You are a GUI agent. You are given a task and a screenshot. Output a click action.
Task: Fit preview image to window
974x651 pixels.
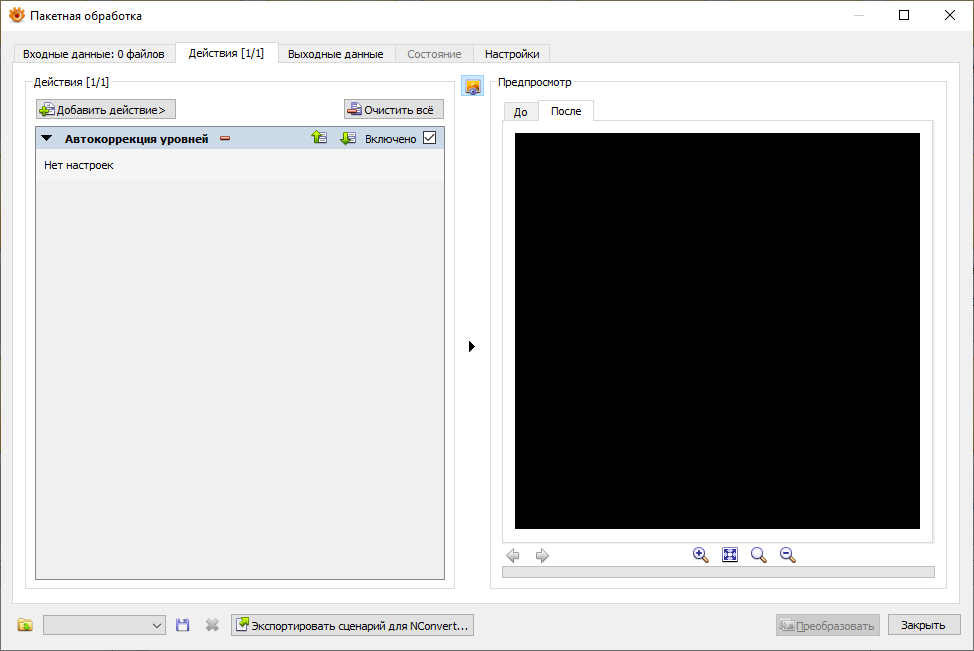[730, 555]
